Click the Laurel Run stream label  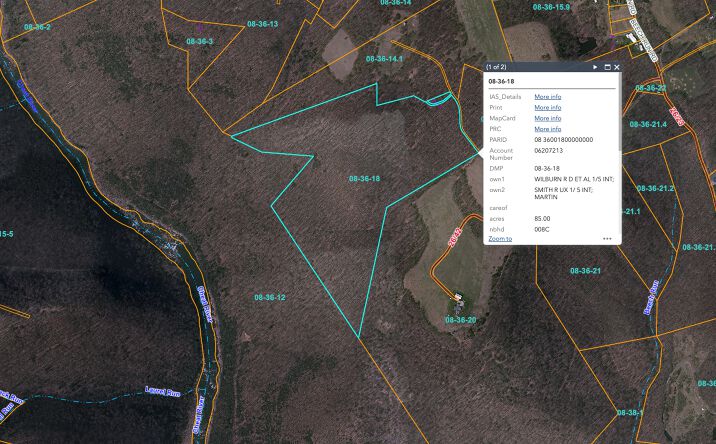pos(163,391)
